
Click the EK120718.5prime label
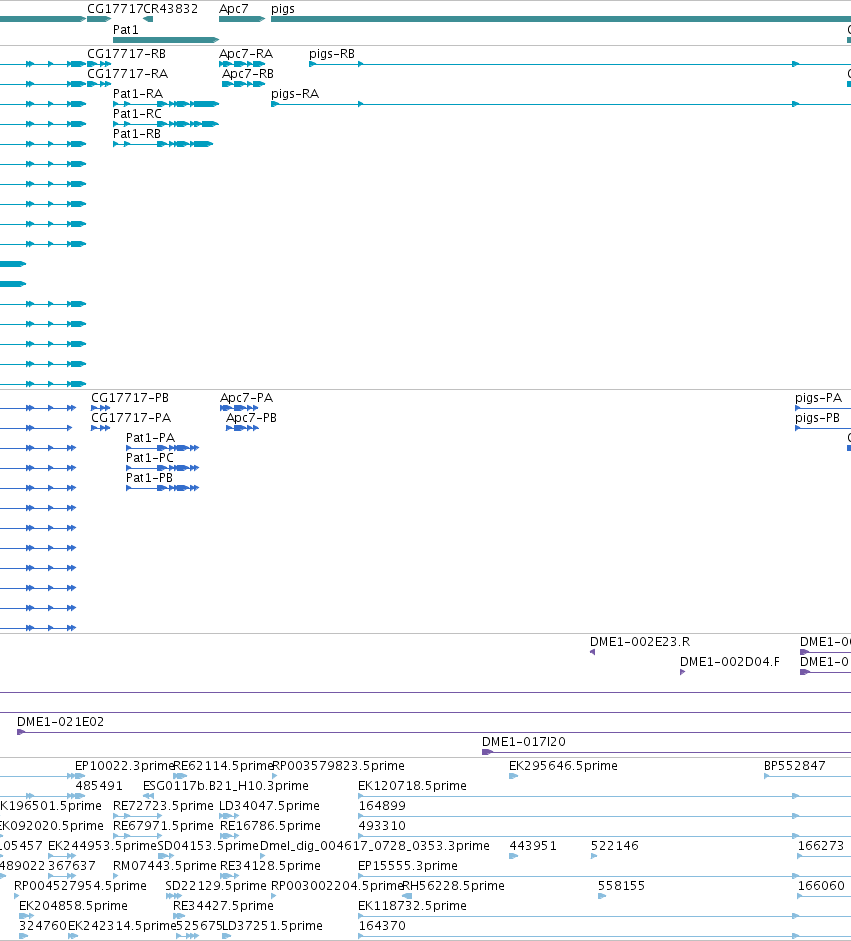point(412,786)
